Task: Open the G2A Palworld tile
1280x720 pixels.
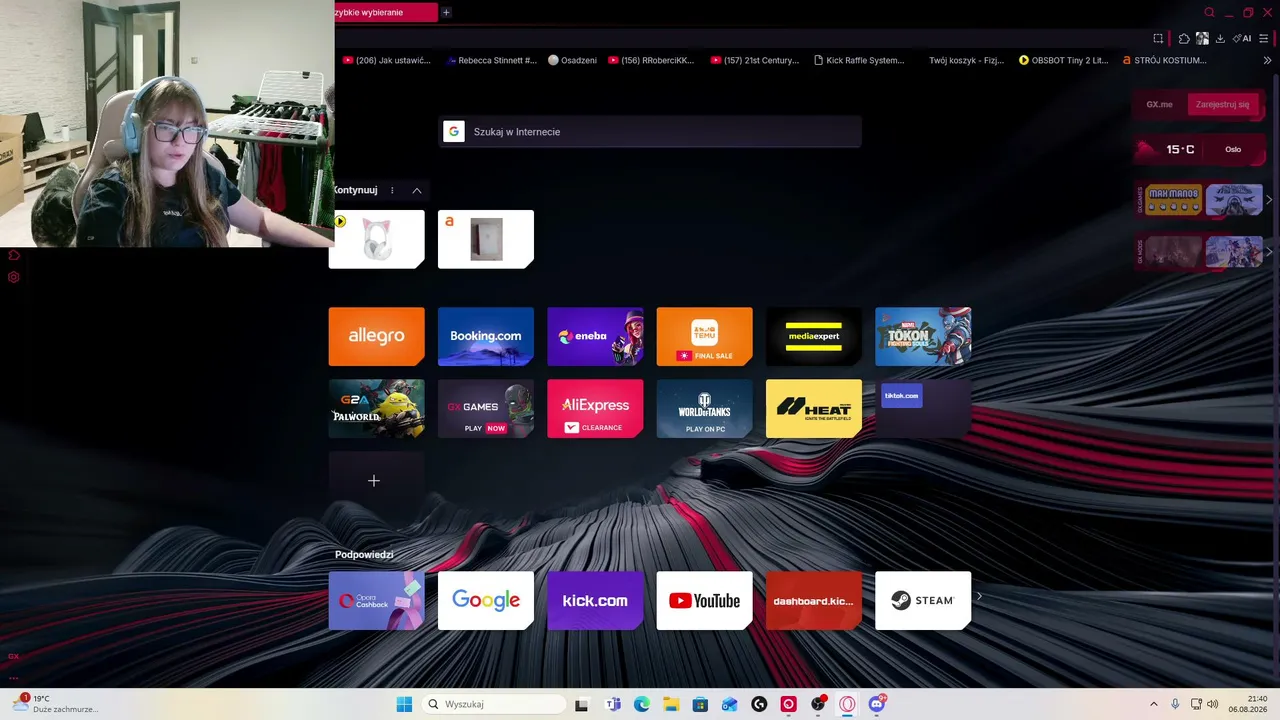Action: tap(376, 408)
